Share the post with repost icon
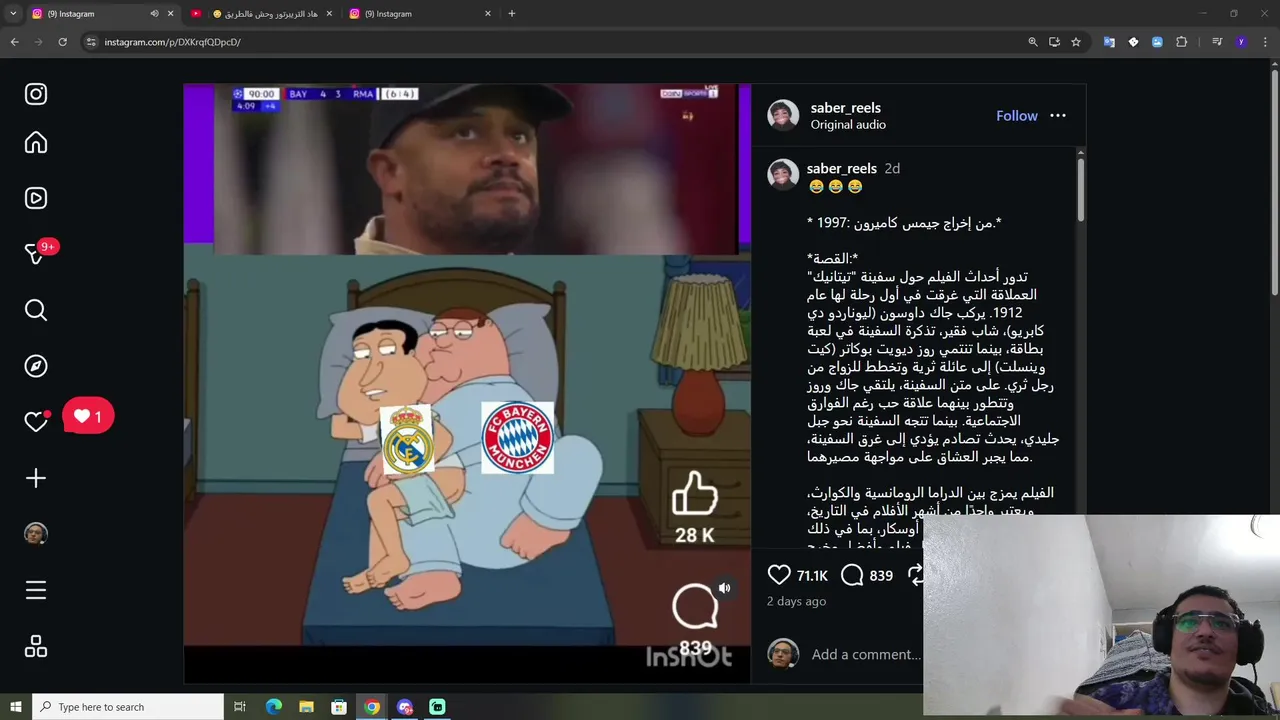 (914, 575)
